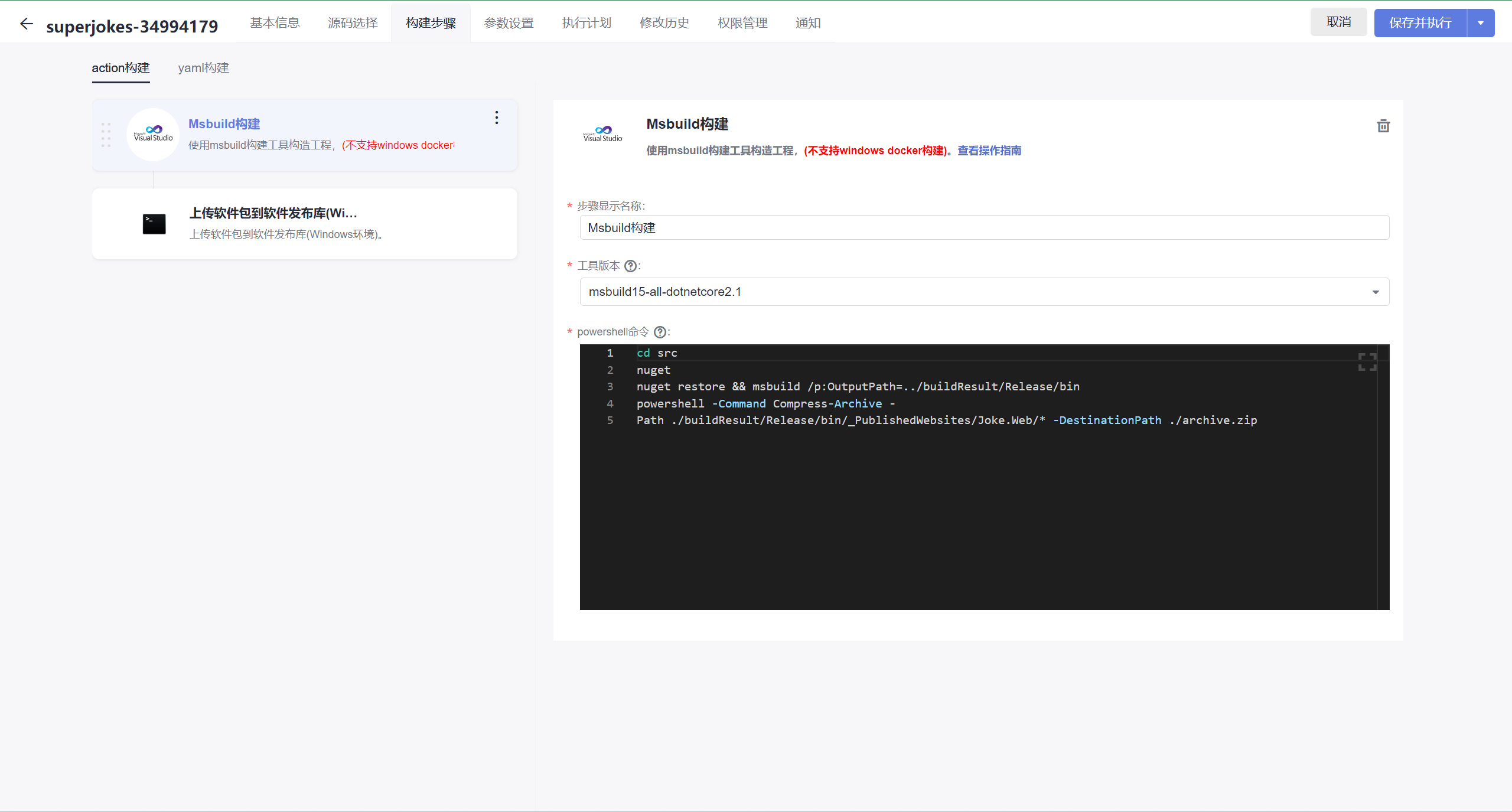Screen dimensions: 1512x812
Task: Open the 修改历史 tab
Action: tap(664, 23)
